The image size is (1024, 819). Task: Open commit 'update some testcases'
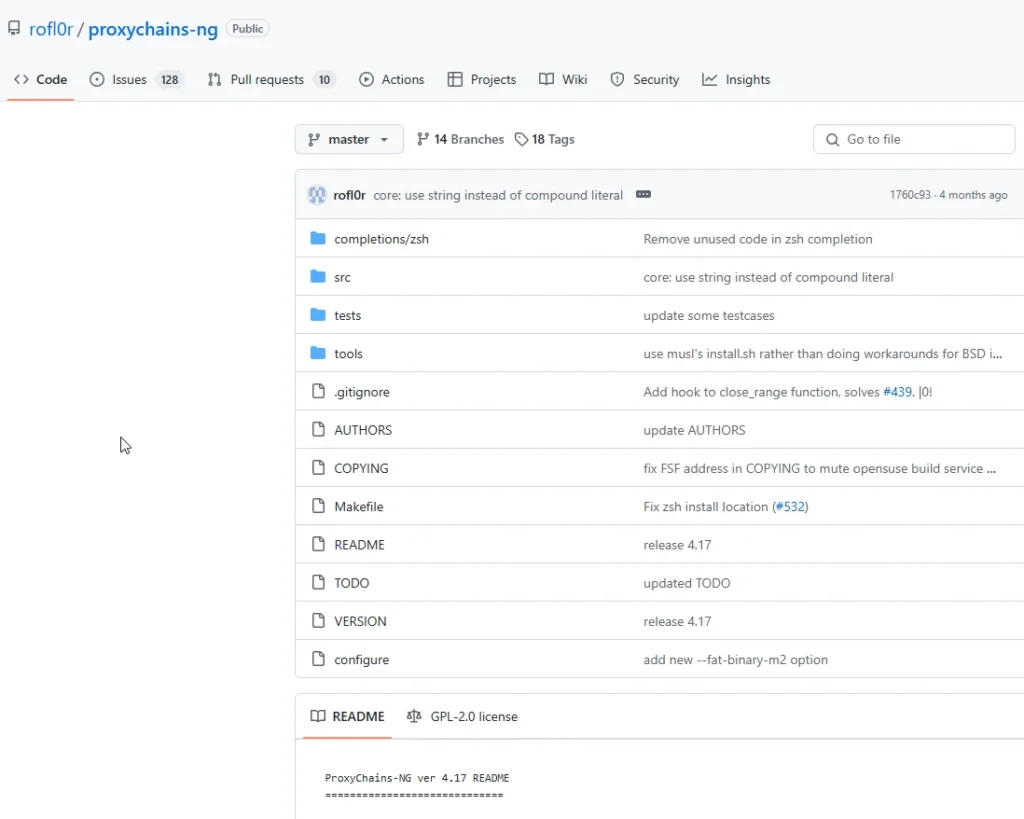709,315
